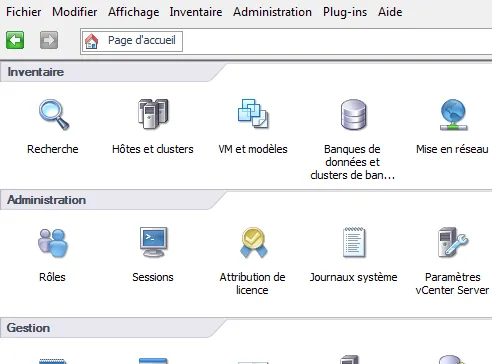Click Banques de données et clusters label
Screen dimensions: 492x364
[x=353, y=162]
